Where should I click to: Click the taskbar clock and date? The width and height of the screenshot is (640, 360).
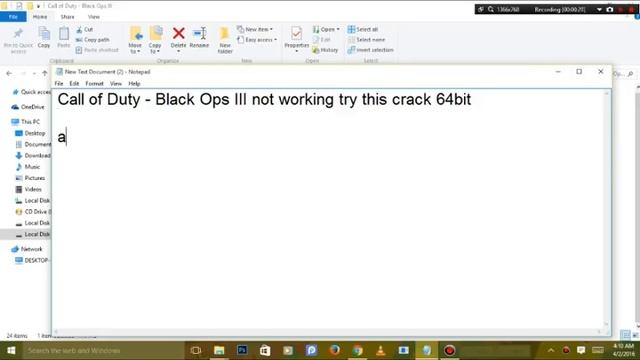pos(623,350)
